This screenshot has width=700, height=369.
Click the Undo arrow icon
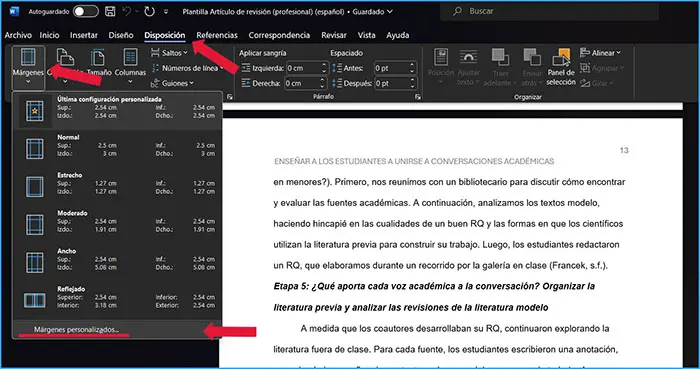127,12
